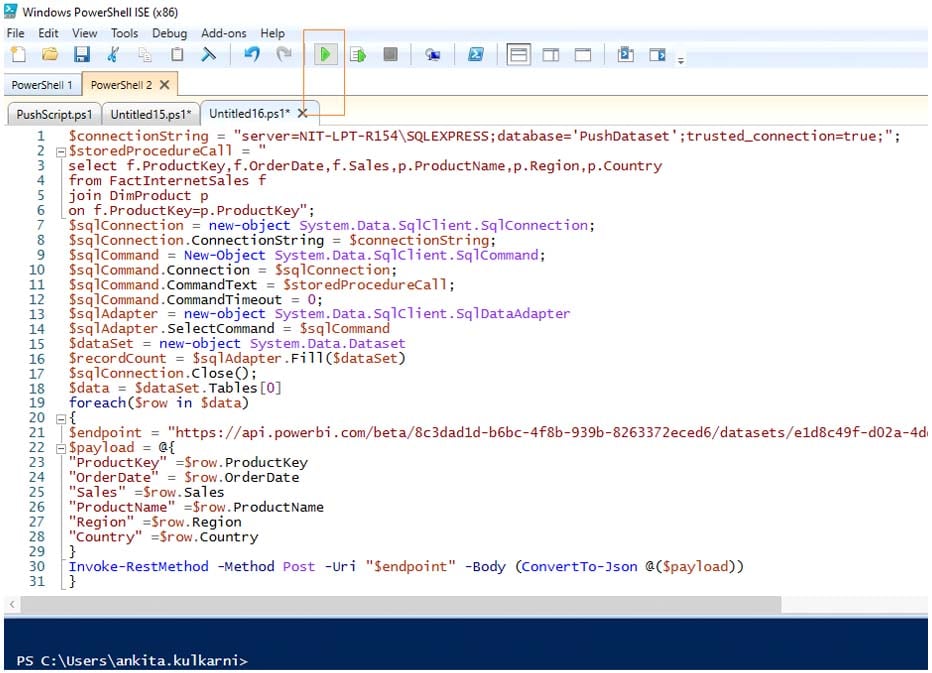Stop the running operation
Screen dimensions: 932x673
click(x=391, y=55)
